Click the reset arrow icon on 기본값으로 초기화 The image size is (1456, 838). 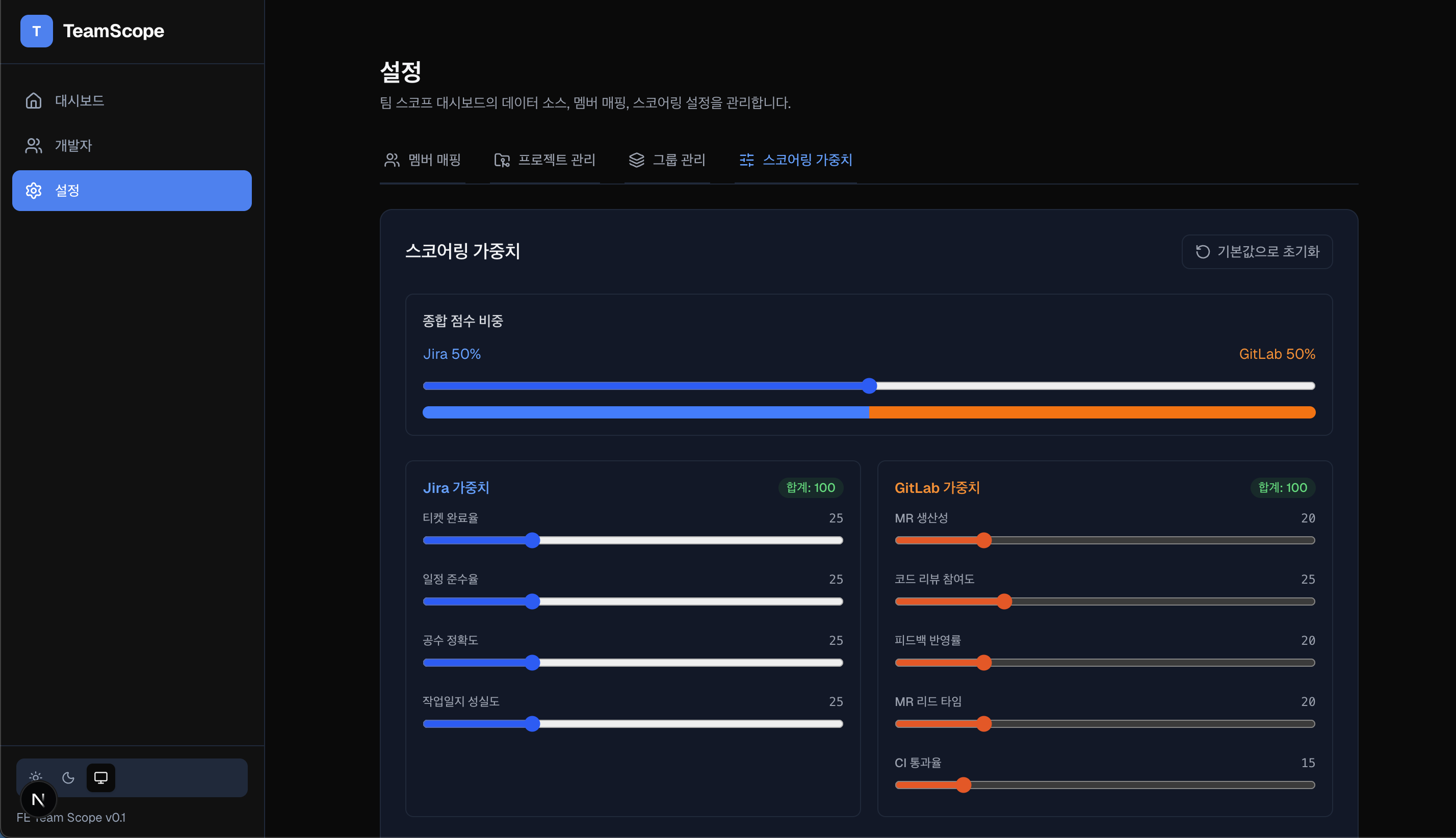pos(1203,251)
